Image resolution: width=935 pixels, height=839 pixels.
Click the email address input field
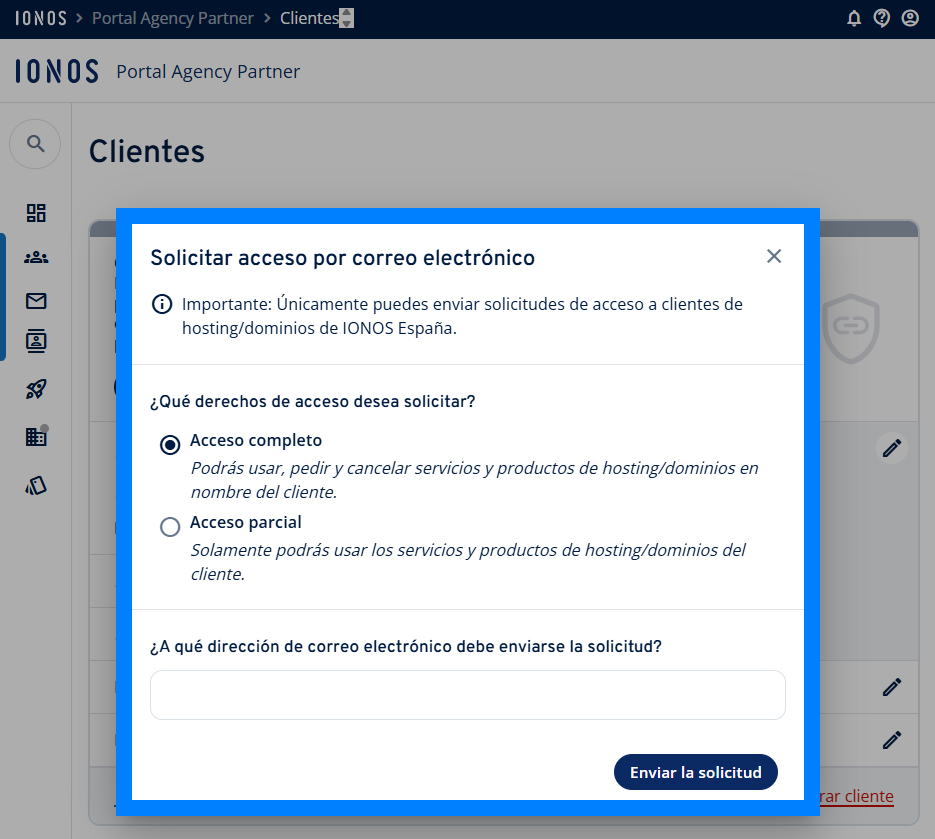pos(467,695)
